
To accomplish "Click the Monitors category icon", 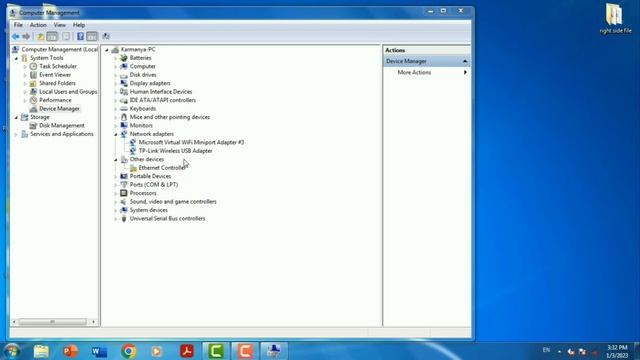I will pos(124,125).
